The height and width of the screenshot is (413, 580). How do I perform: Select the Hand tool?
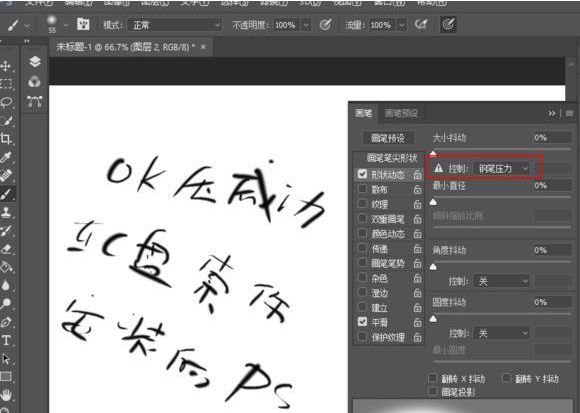tap(6, 395)
